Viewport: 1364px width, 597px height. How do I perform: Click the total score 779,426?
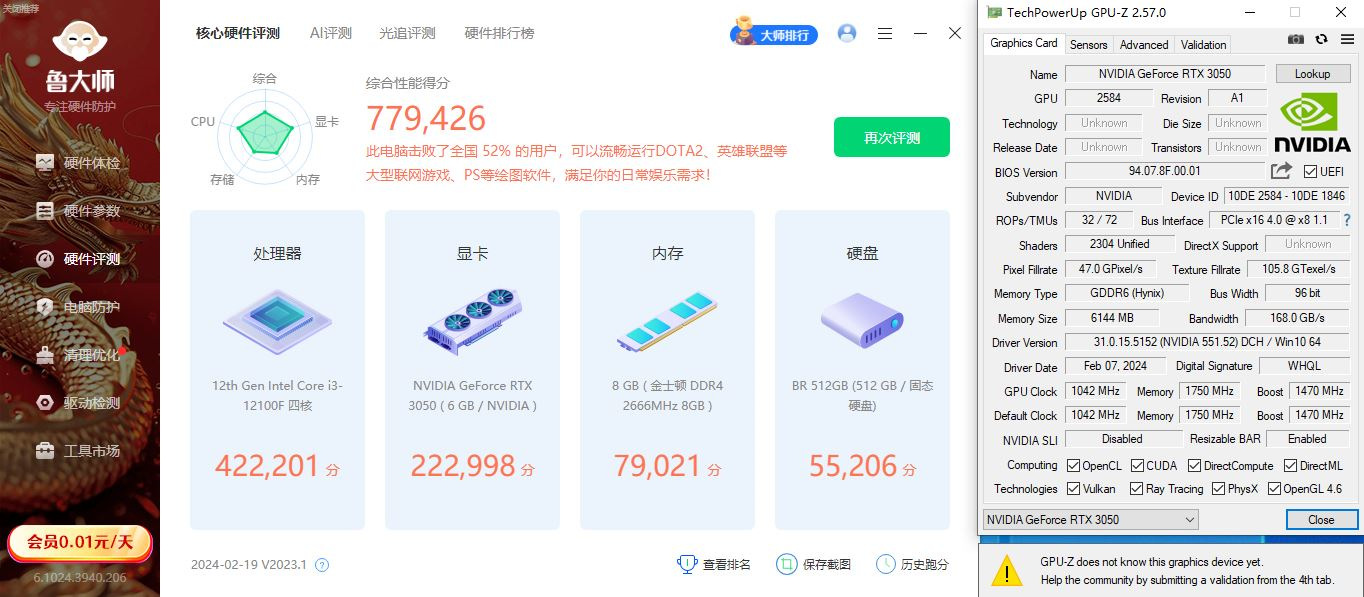(426, 119)
